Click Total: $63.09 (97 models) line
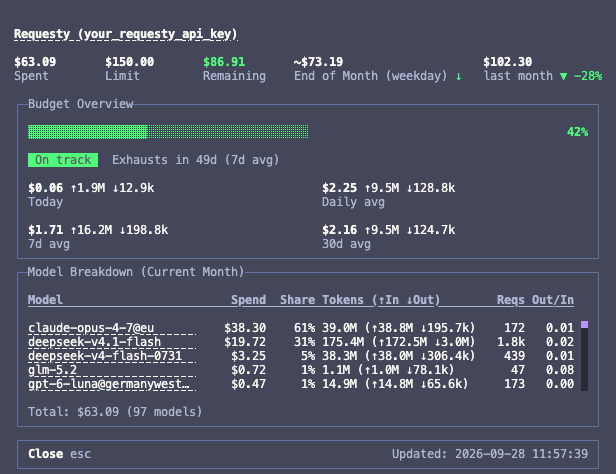Viewport: 616px width, 474px height. pyautogui.click(x=115, y=412)
